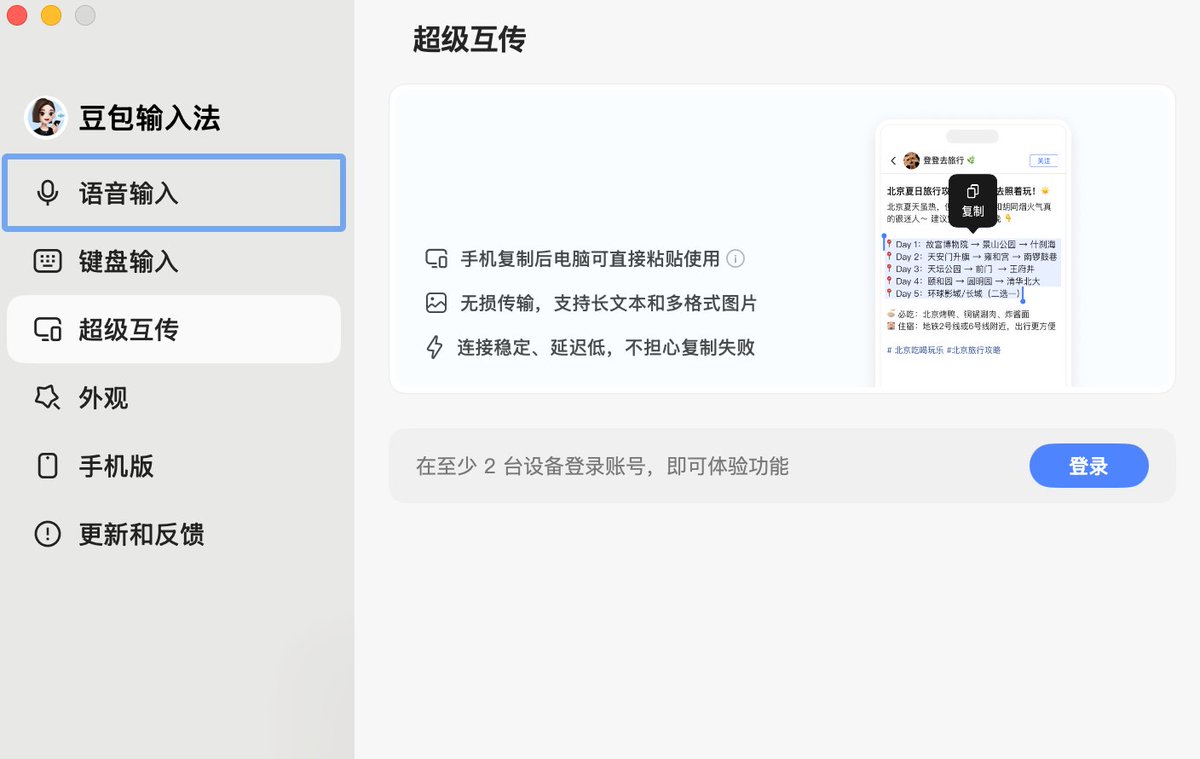Viewport: 1200px width, 759px height.
Task: Click the device transfer icon beside 超级互传
Action: [47, 329]
